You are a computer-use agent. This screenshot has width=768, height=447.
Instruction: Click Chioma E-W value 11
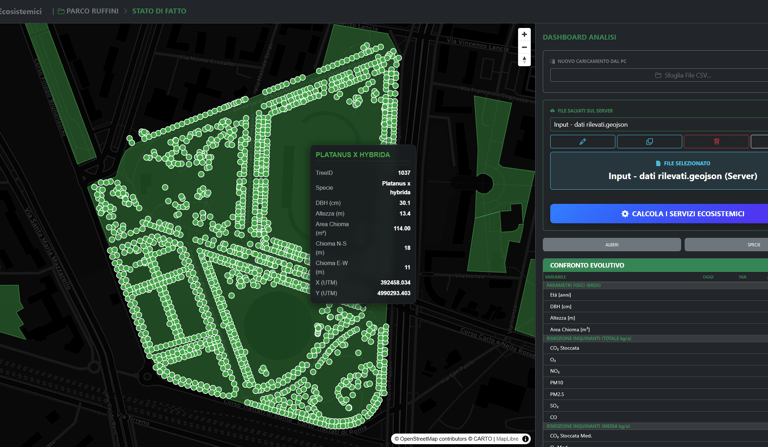tap(407, 267)
